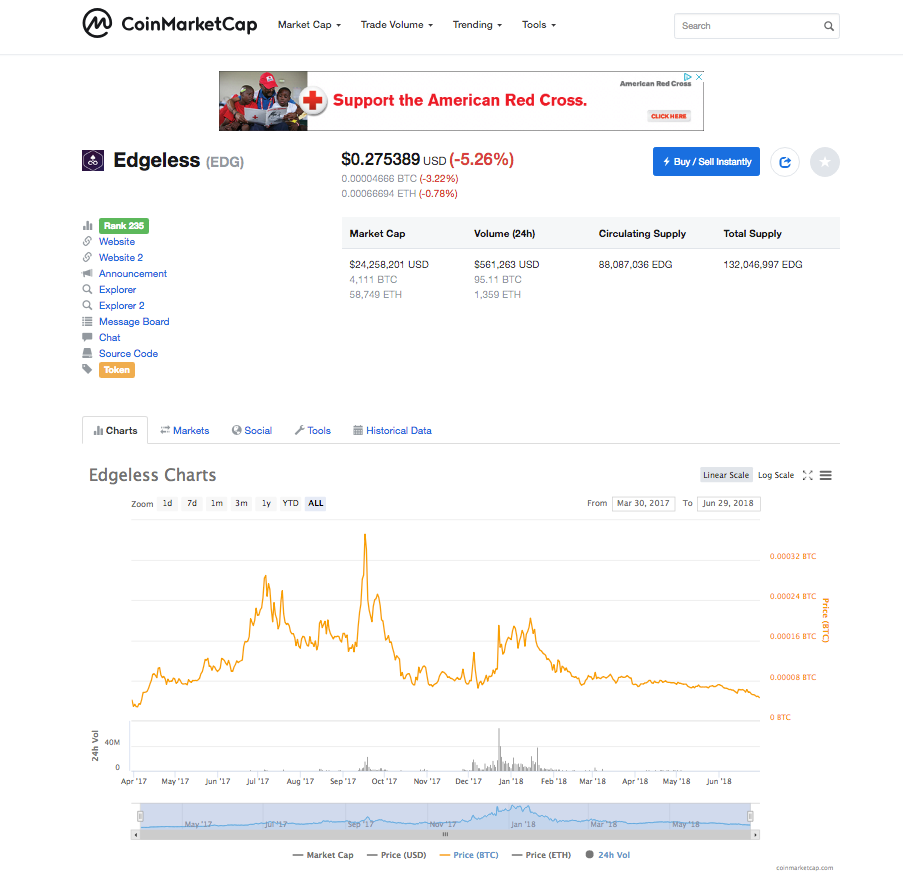The image size is (903, 876).
Task: Open the Tools navigation dropdown
Action: [x=539, y=25]
